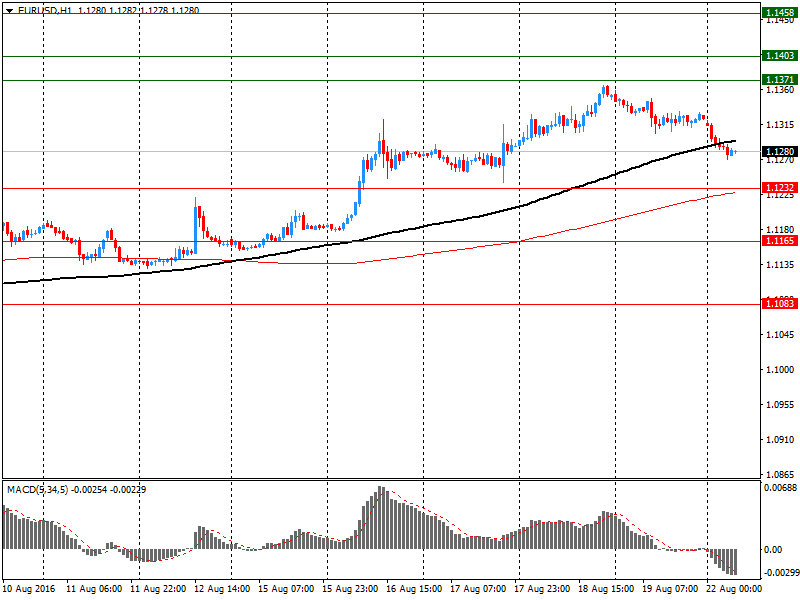Click the 15 Aug 23:00 time label
The image size is (800, 600).
[350, 589]
